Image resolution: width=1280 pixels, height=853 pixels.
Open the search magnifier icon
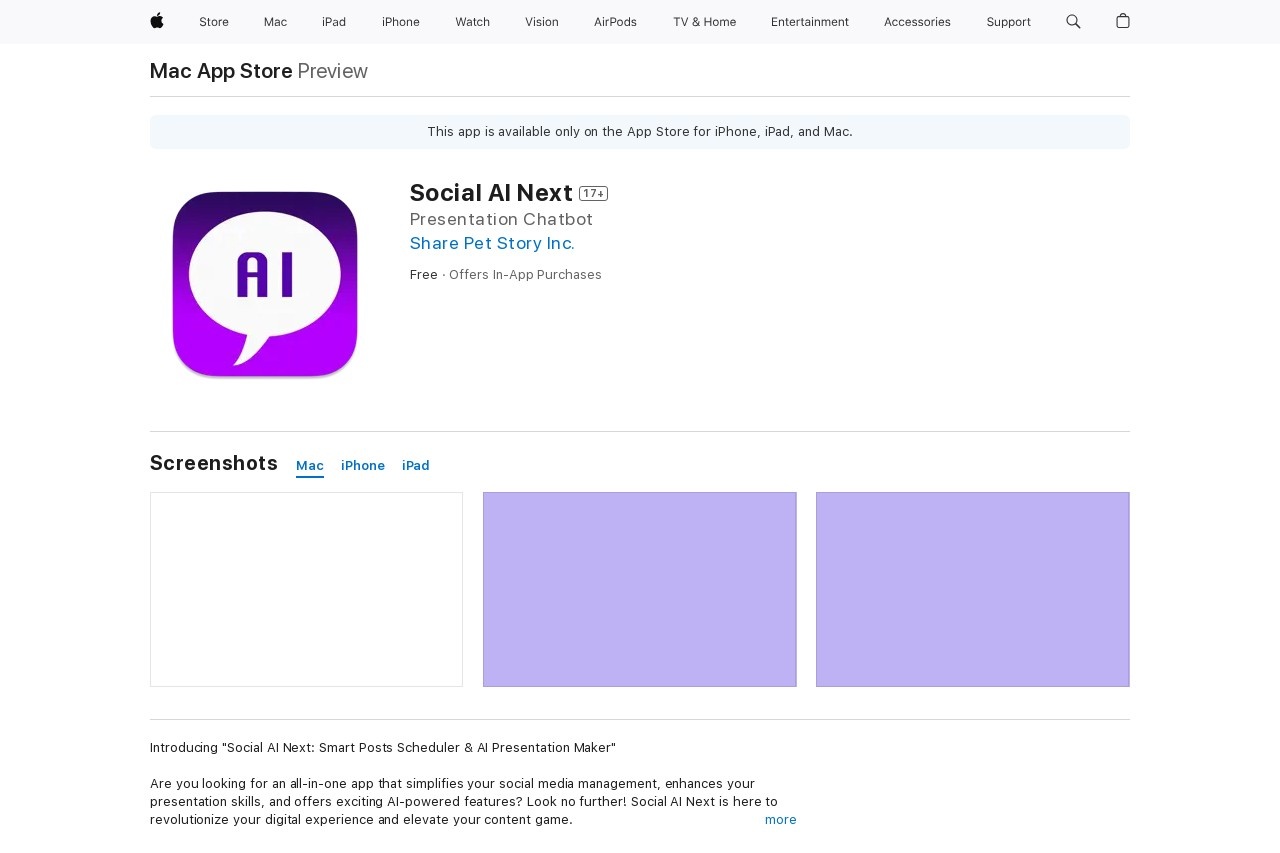(x=1073, y=21)
